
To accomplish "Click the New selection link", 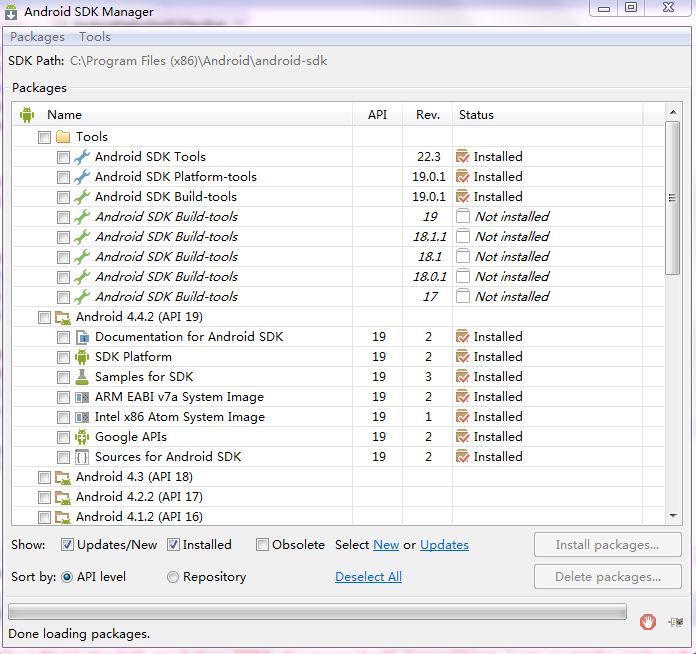I will [x=386, y=545].
